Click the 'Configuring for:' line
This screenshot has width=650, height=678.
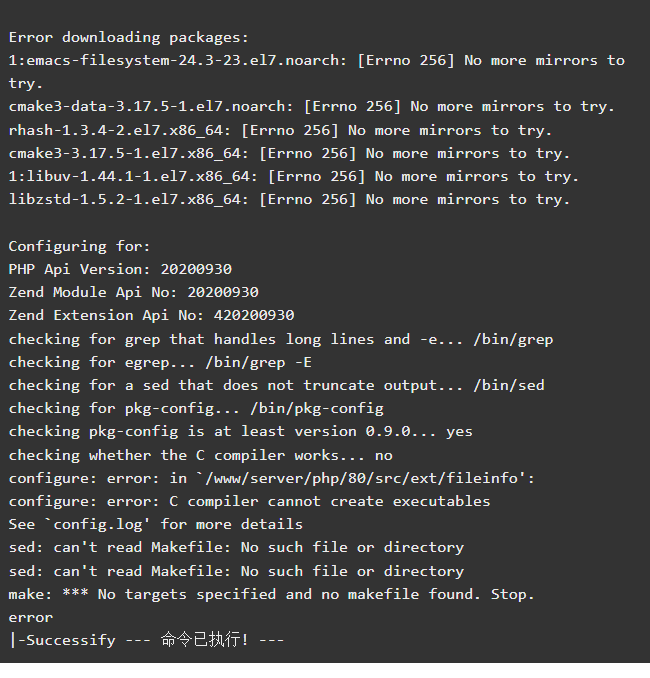point(80,246)
